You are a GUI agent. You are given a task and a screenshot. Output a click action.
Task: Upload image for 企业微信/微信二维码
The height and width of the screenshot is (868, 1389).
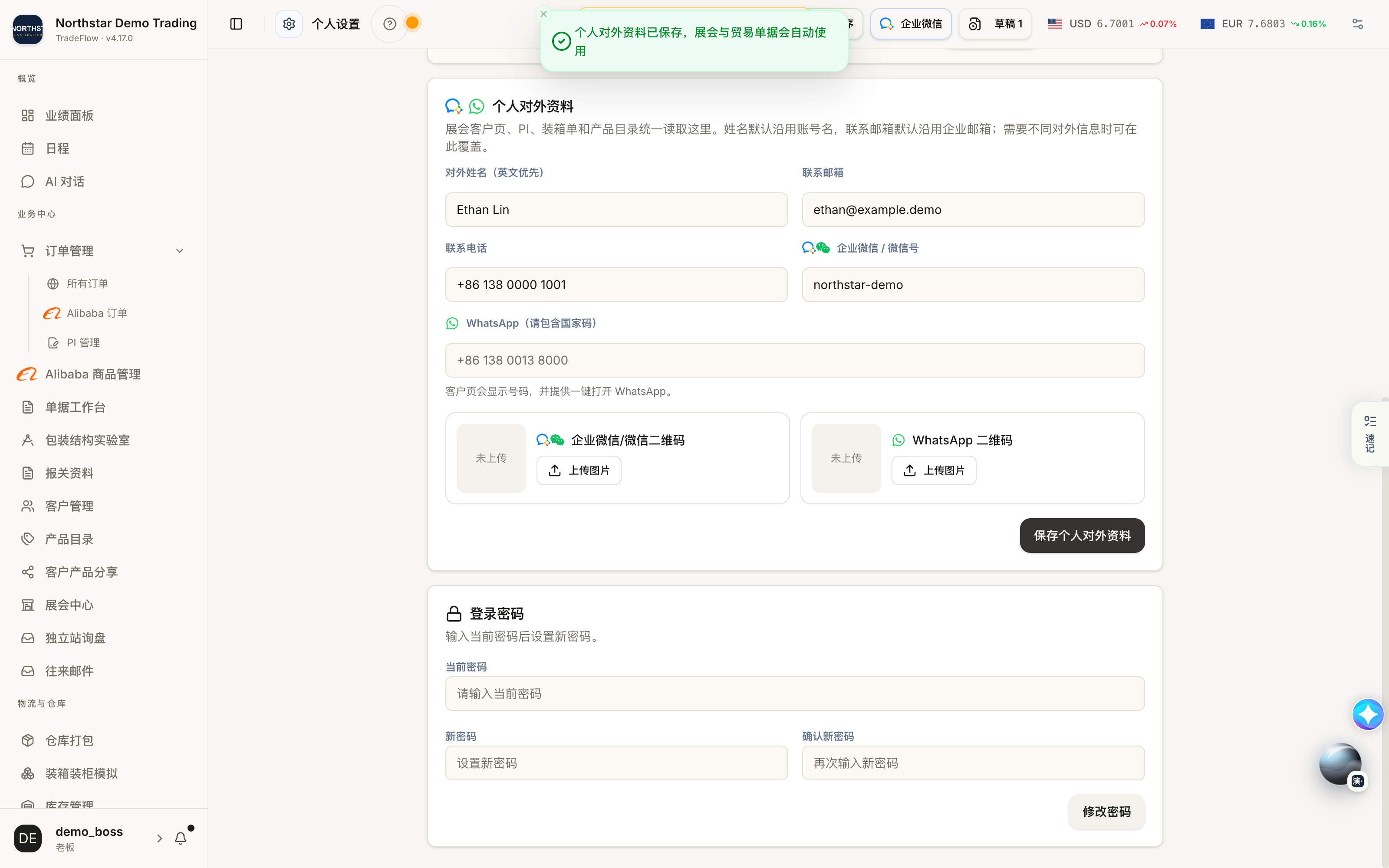click(x=579, y=470)
